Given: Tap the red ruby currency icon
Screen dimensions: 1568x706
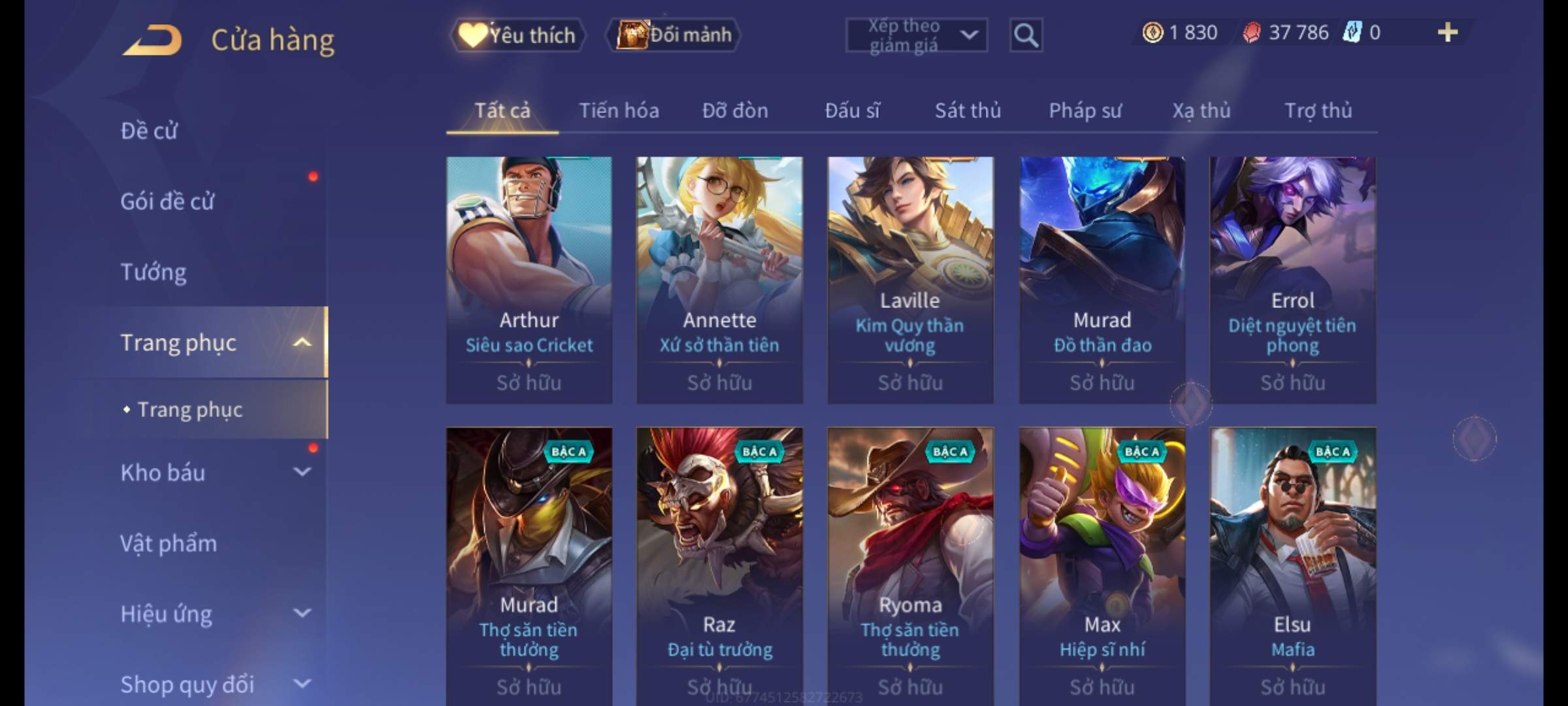Looking at the screenshot, I should click(x=1251, y=32).
